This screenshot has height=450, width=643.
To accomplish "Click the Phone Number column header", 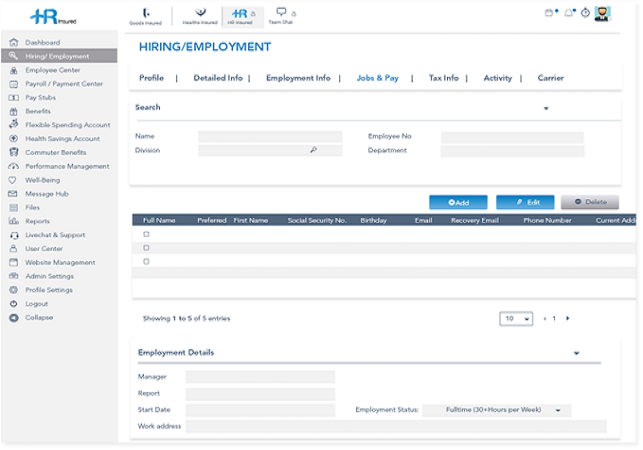I will (547, 221).
